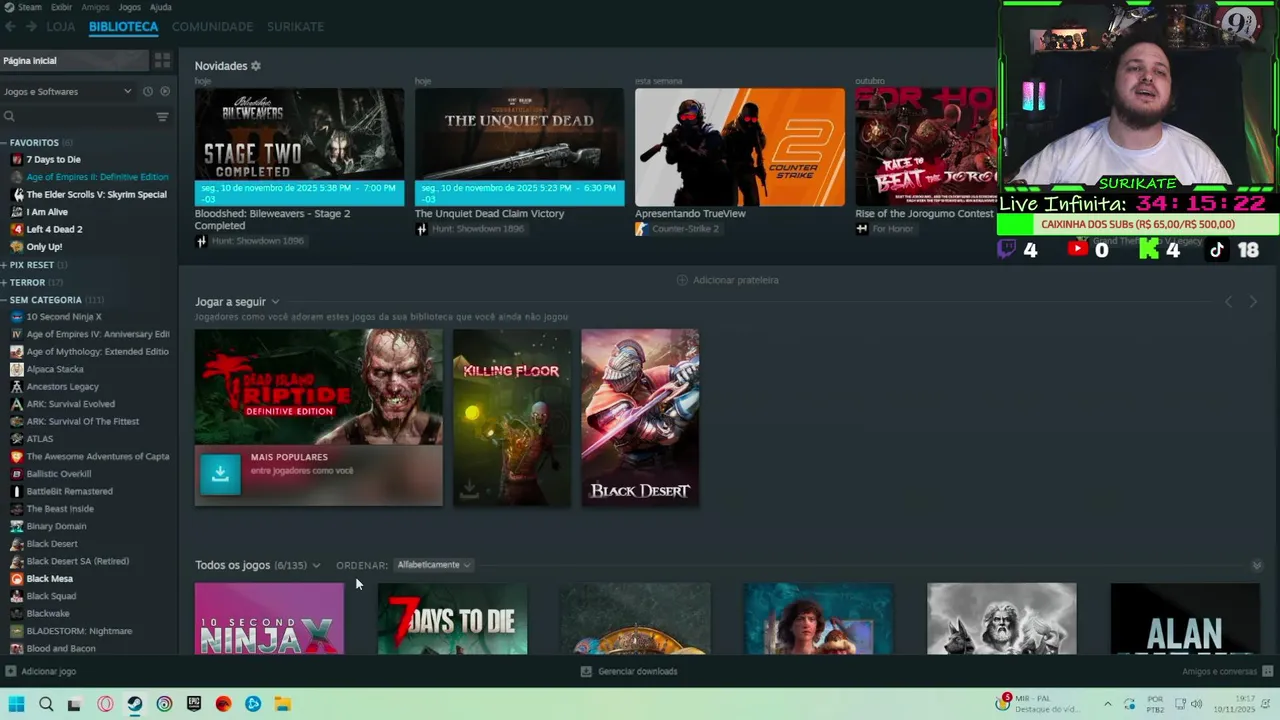The height and width of the screenshot is (720, 1280).
Task: Click shelf scroll right arrow
Action: (x=1253, y=302)
